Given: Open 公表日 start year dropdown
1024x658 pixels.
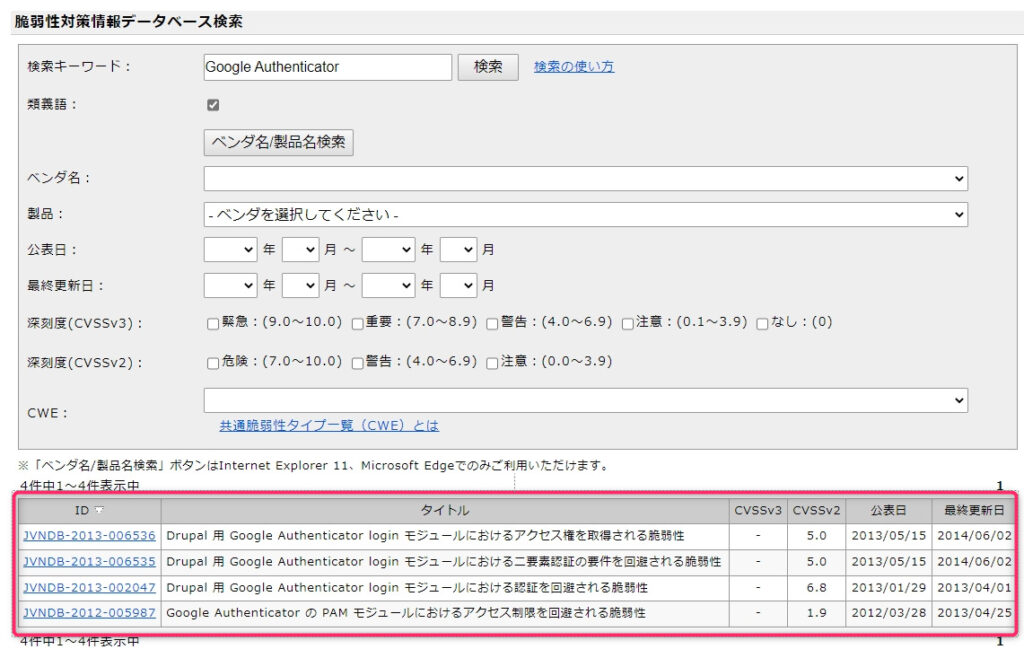Looking at the screenshot, I should (230, 249).
